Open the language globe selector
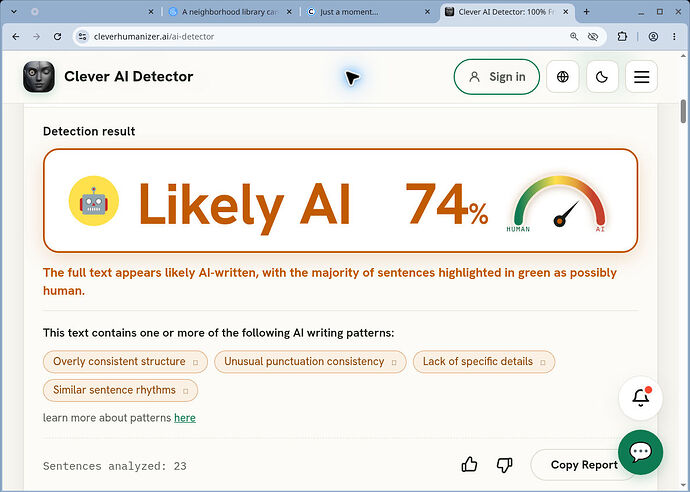Viewport: 690px width, 492px height. (562, 77)
